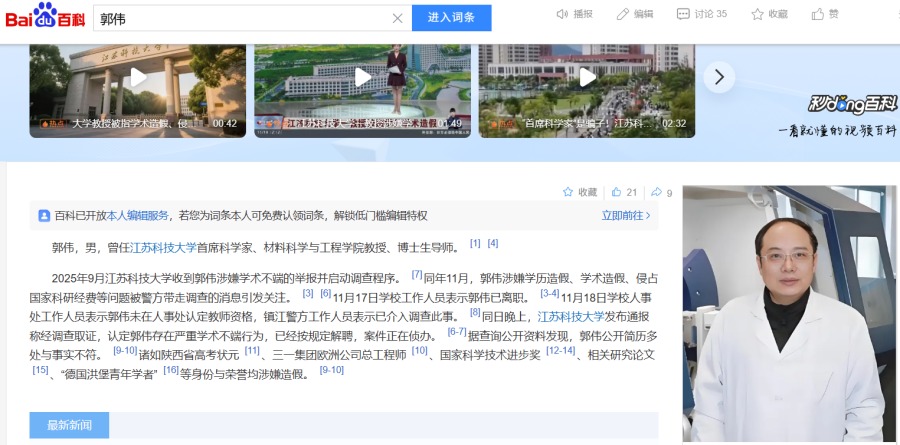Show next videos with right arrow
The width and height of the screenshot is (900, 445).
719,78
